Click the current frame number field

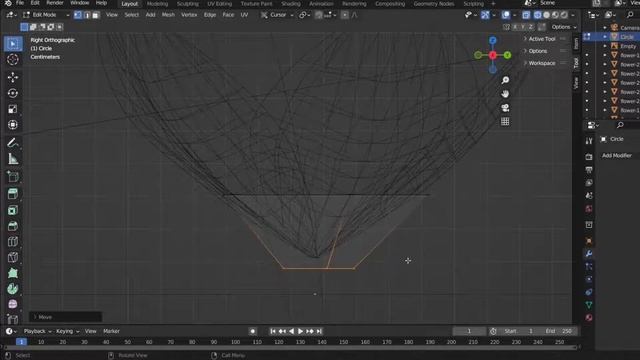coord(469,331)
